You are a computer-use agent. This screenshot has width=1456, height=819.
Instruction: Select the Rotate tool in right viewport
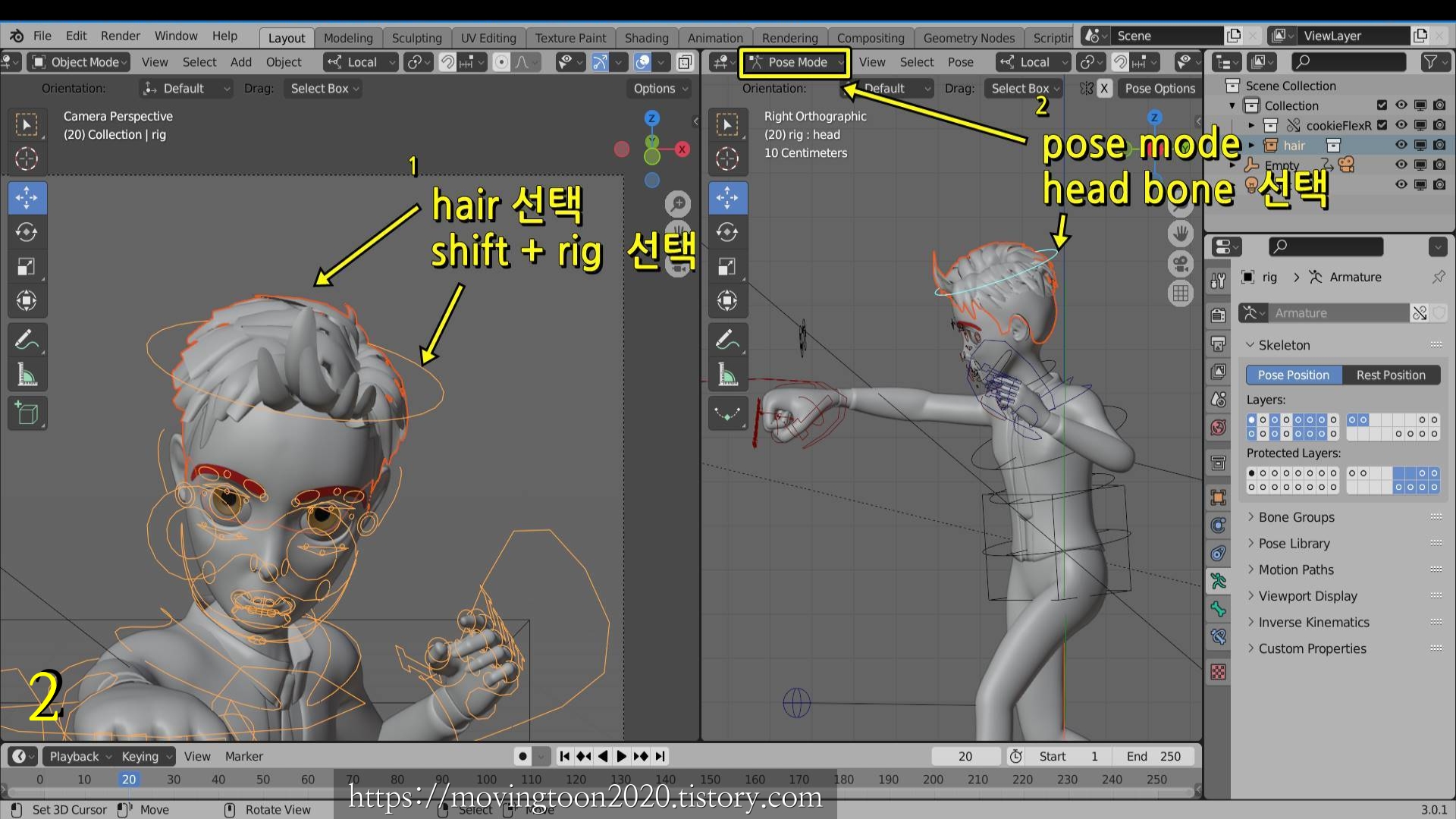pyautogui.click(x=727, y=232)
